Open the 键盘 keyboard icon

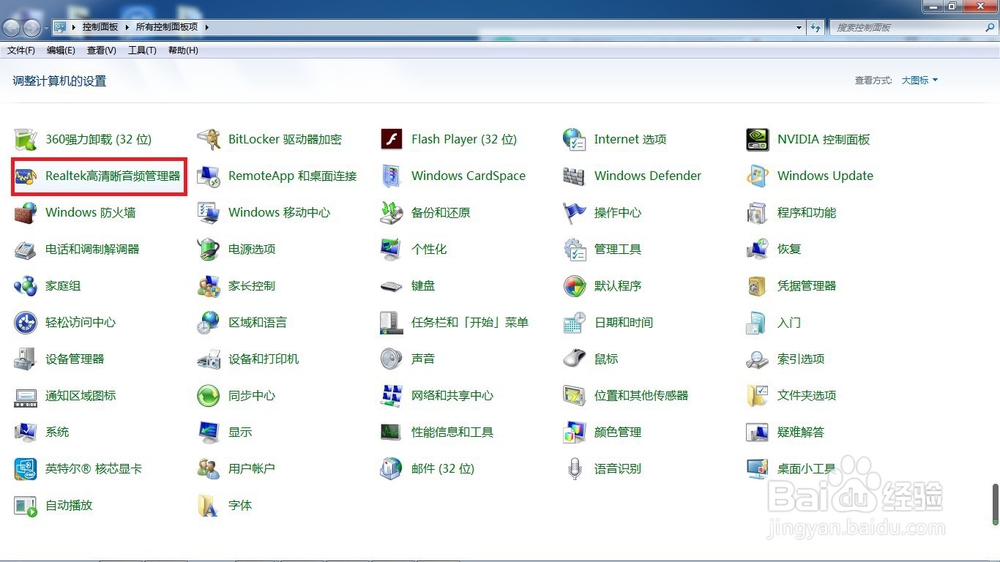pyautogui.click(x=391, y=286)
